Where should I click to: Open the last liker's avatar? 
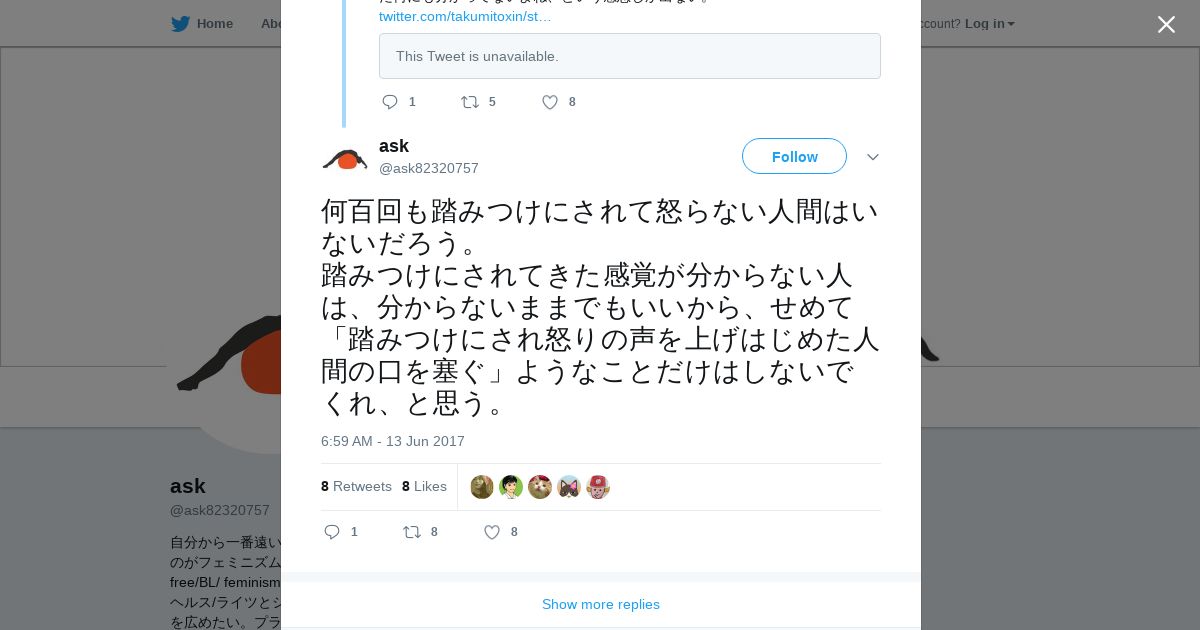tap(598, 487)
